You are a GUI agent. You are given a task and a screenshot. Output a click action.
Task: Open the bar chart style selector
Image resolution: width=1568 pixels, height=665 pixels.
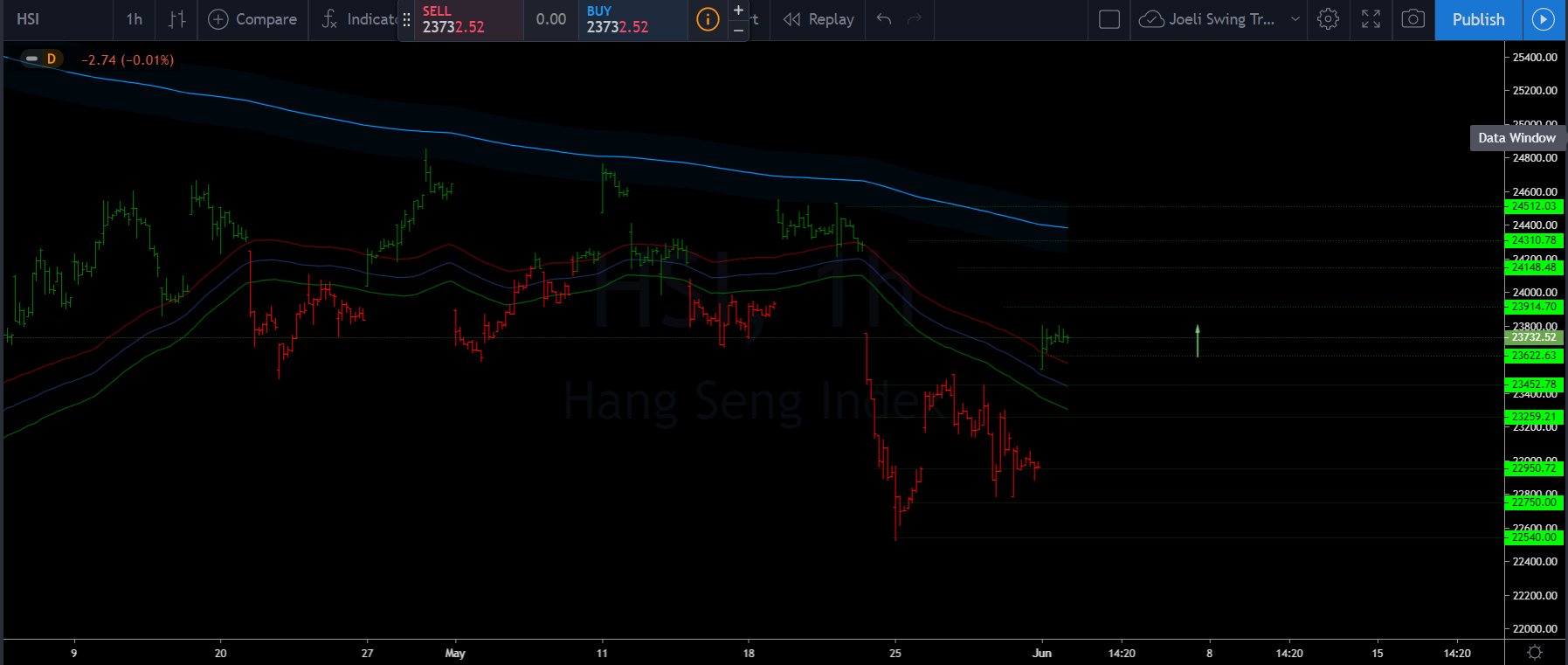point(176,19)
